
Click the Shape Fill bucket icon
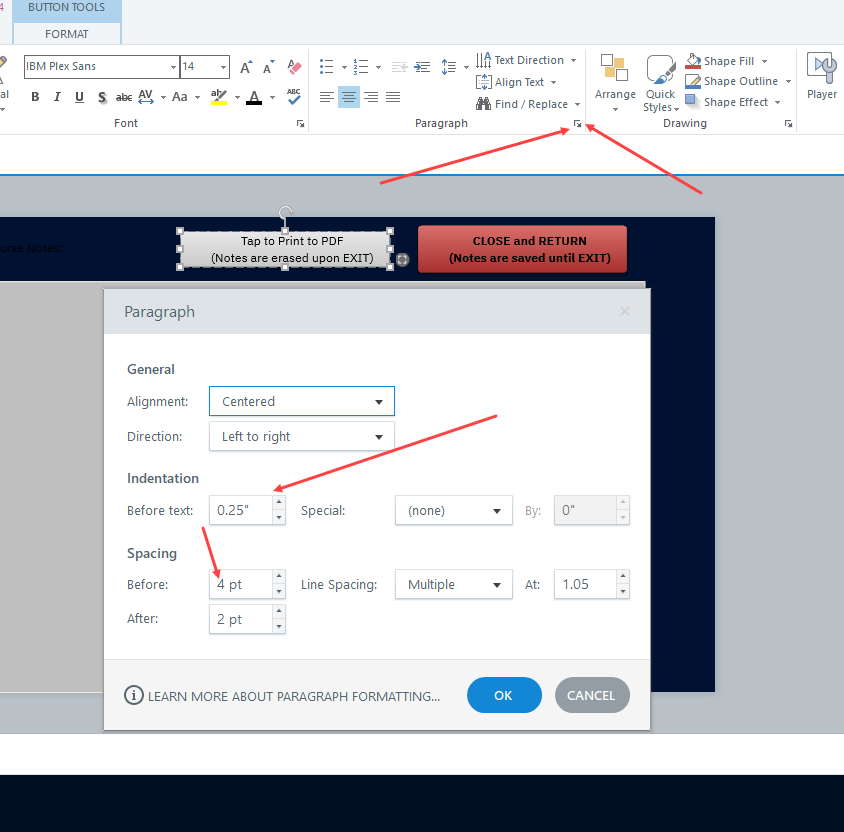click(x=693, y=61)
